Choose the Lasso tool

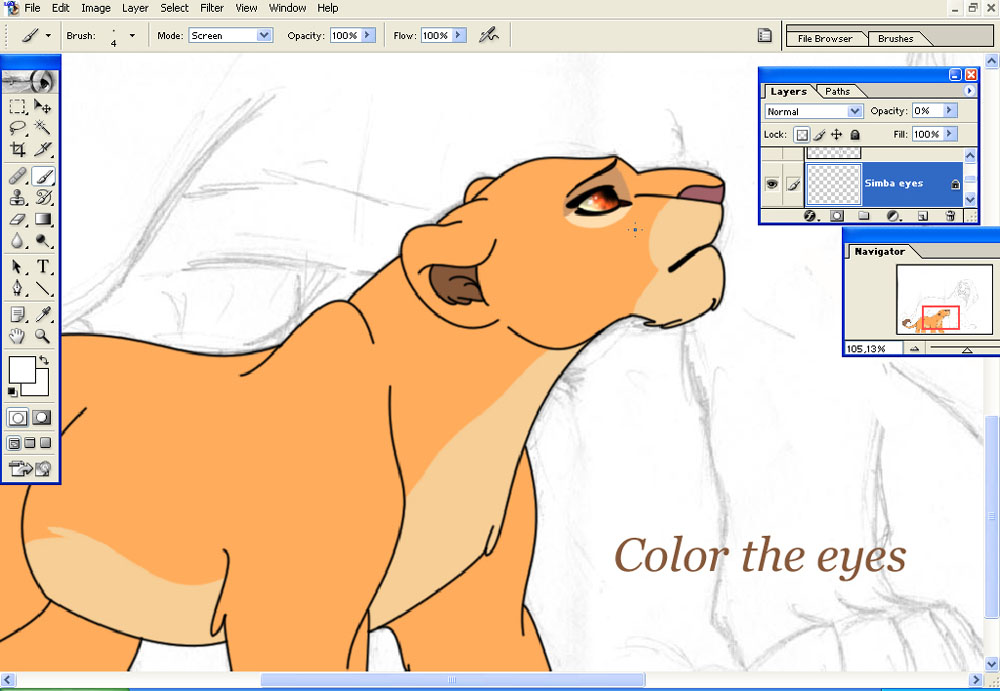(17, 128)
